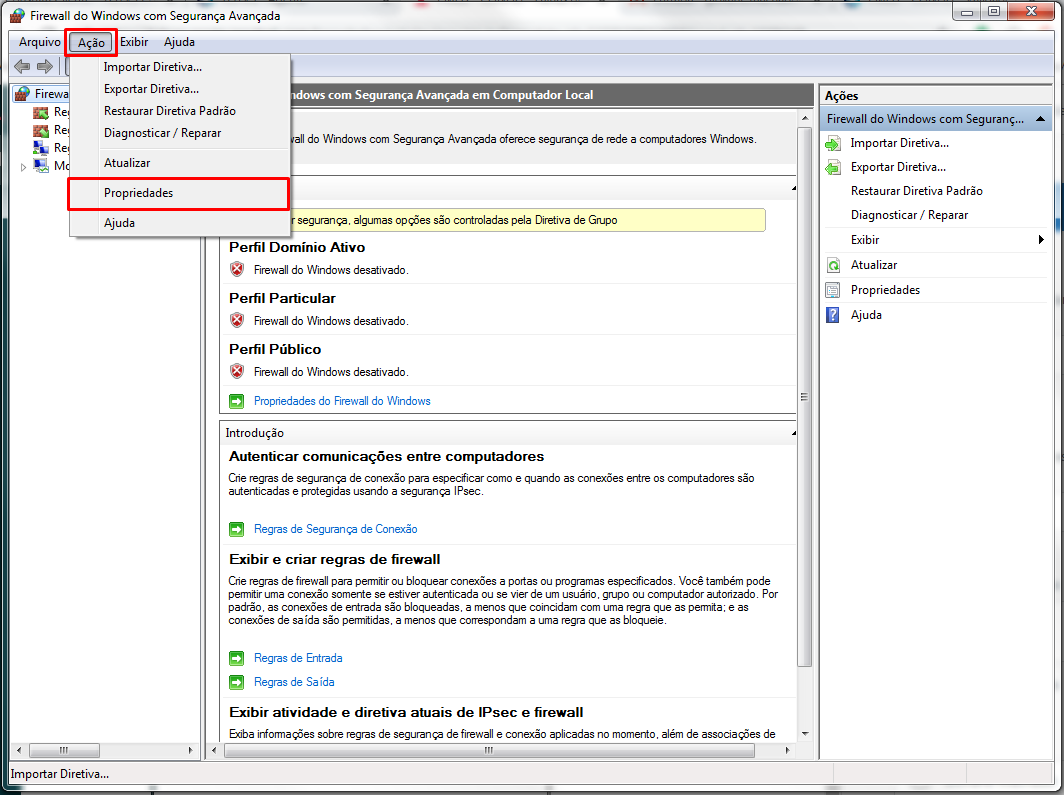Select the Atualizar refresh icon in Ações pane
Image resolution: width=1064 pixels, height=795 pixels.
[x=833, y=266]
